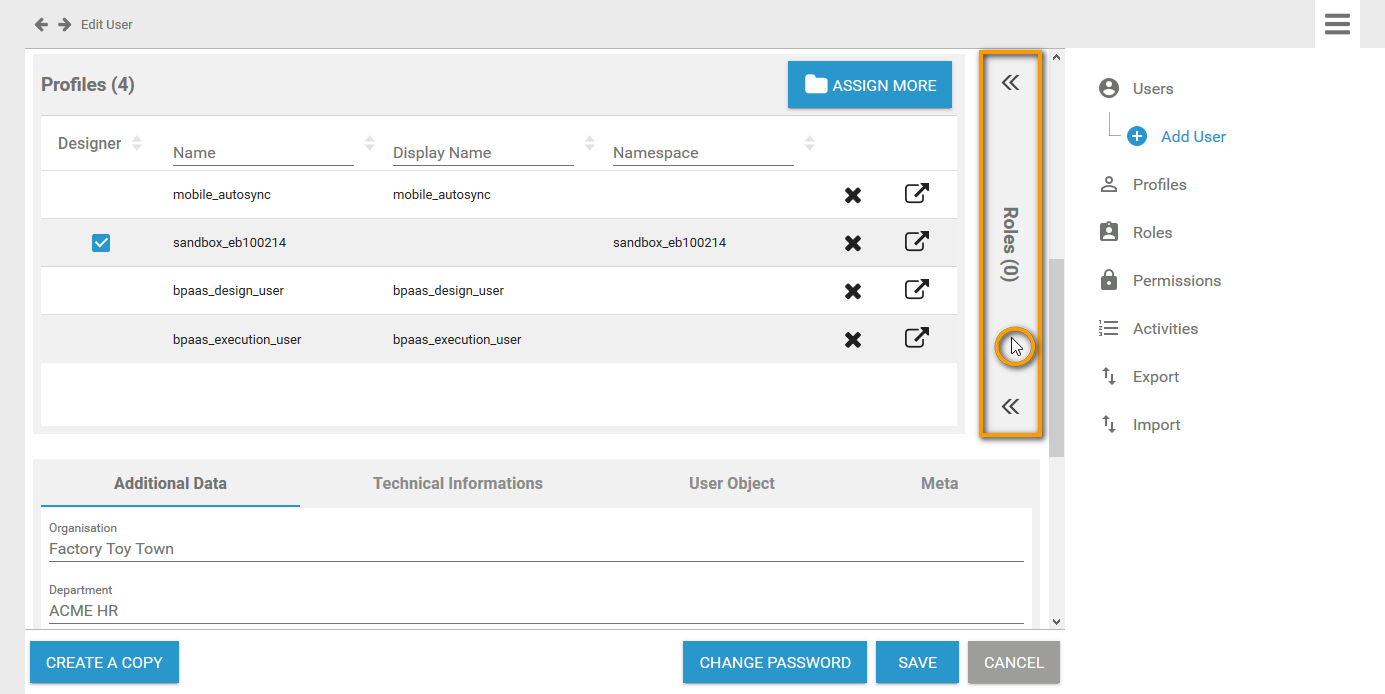Go back using the left arrow icon

tap(41, 24)
